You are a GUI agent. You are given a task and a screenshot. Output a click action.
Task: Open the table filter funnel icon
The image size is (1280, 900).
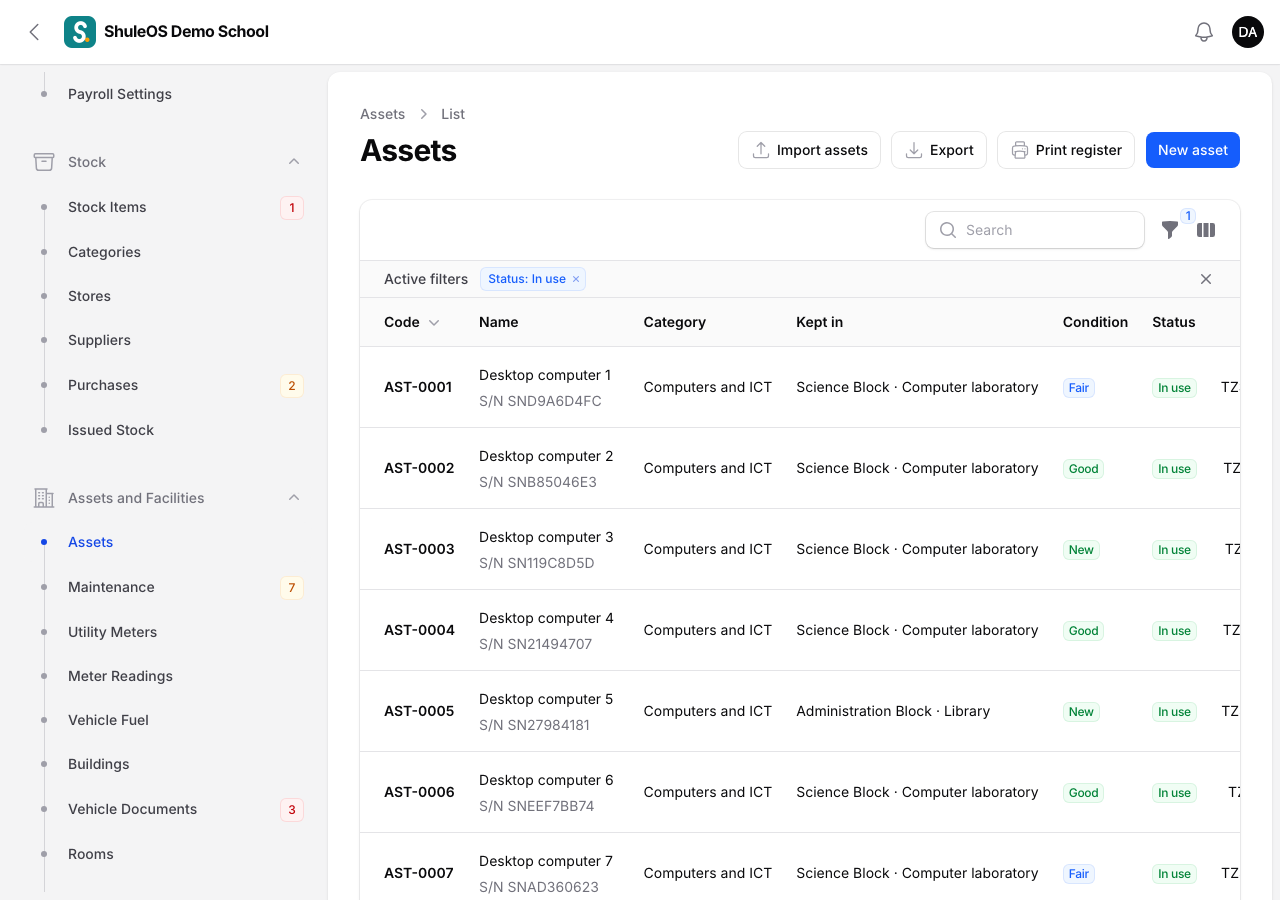coord(1170,230)
